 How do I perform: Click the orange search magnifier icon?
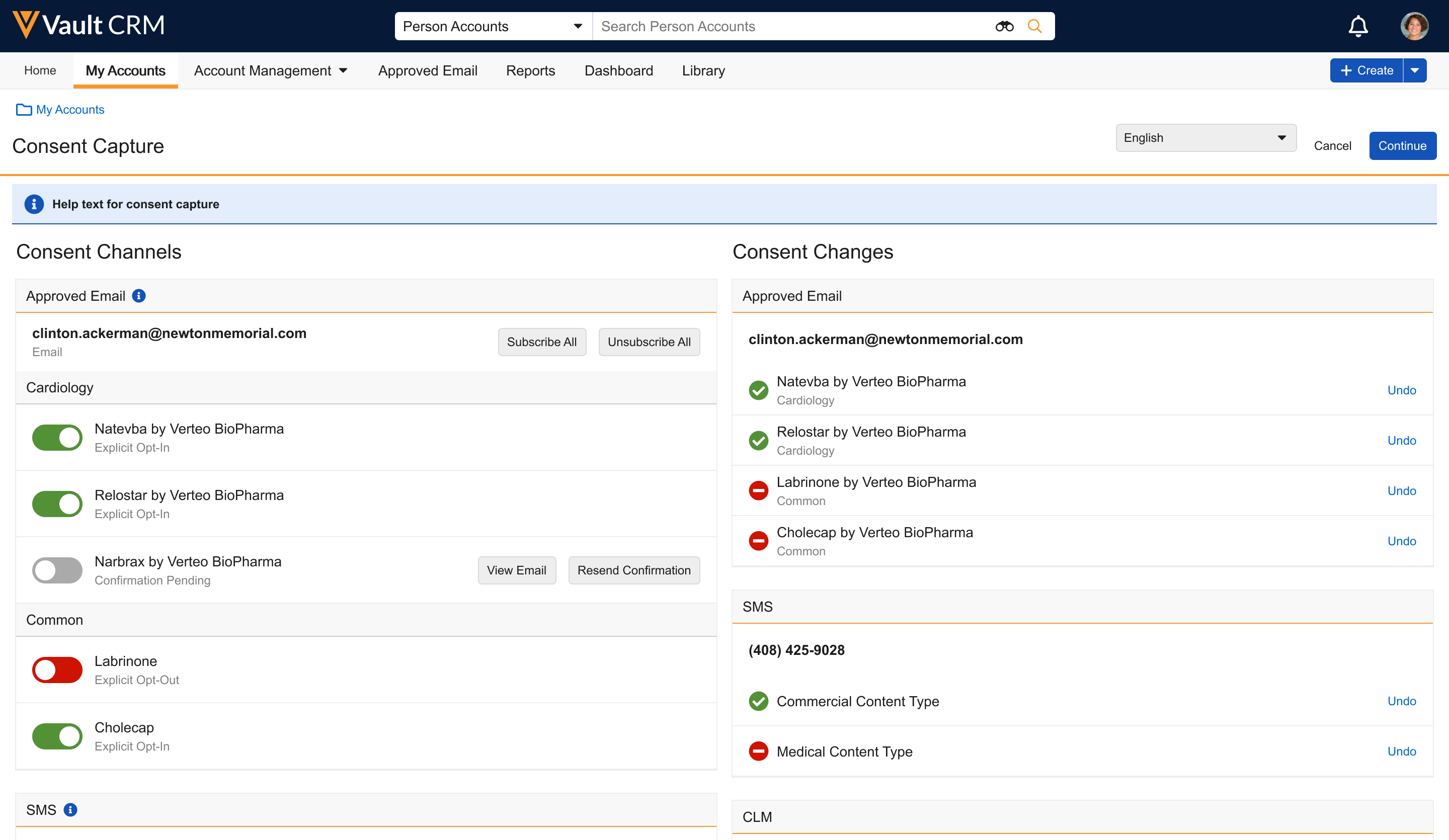[1034, 27]
